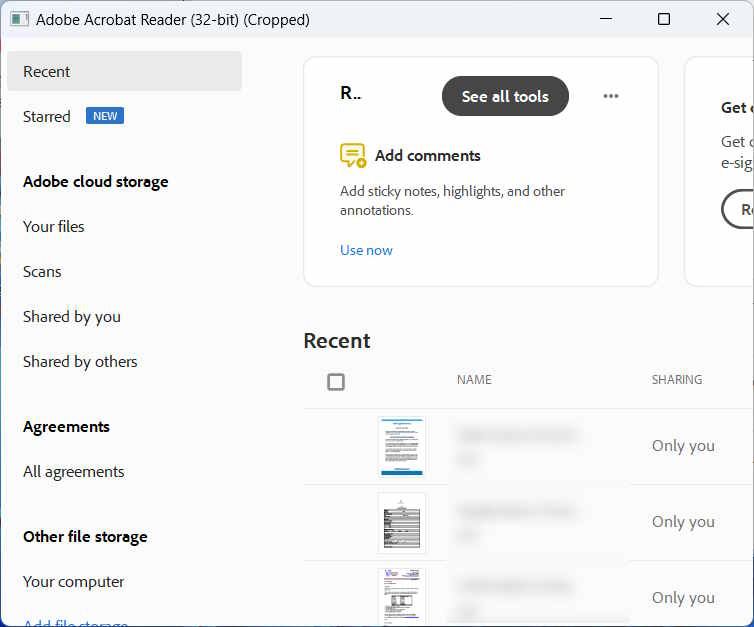Screen dimensions: 754x627
Task: Open Your files in Adobe cloud storage
Action: (x=53, y=226)
